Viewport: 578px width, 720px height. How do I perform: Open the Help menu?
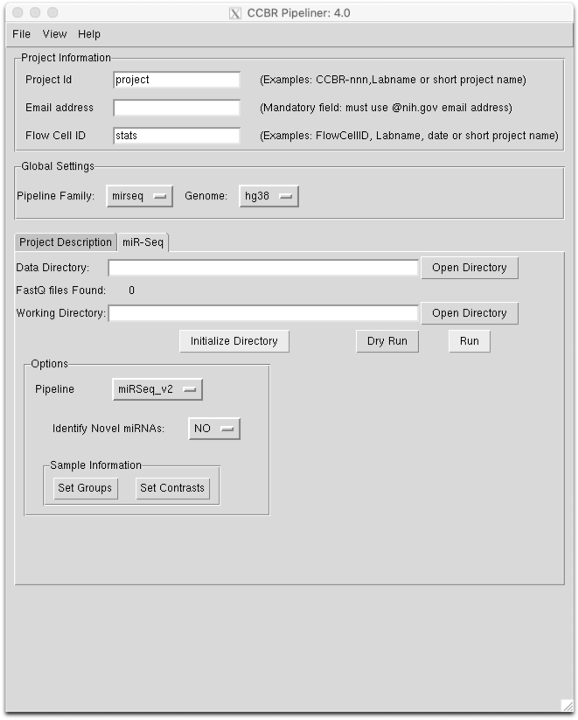click(x=89, y=34)
